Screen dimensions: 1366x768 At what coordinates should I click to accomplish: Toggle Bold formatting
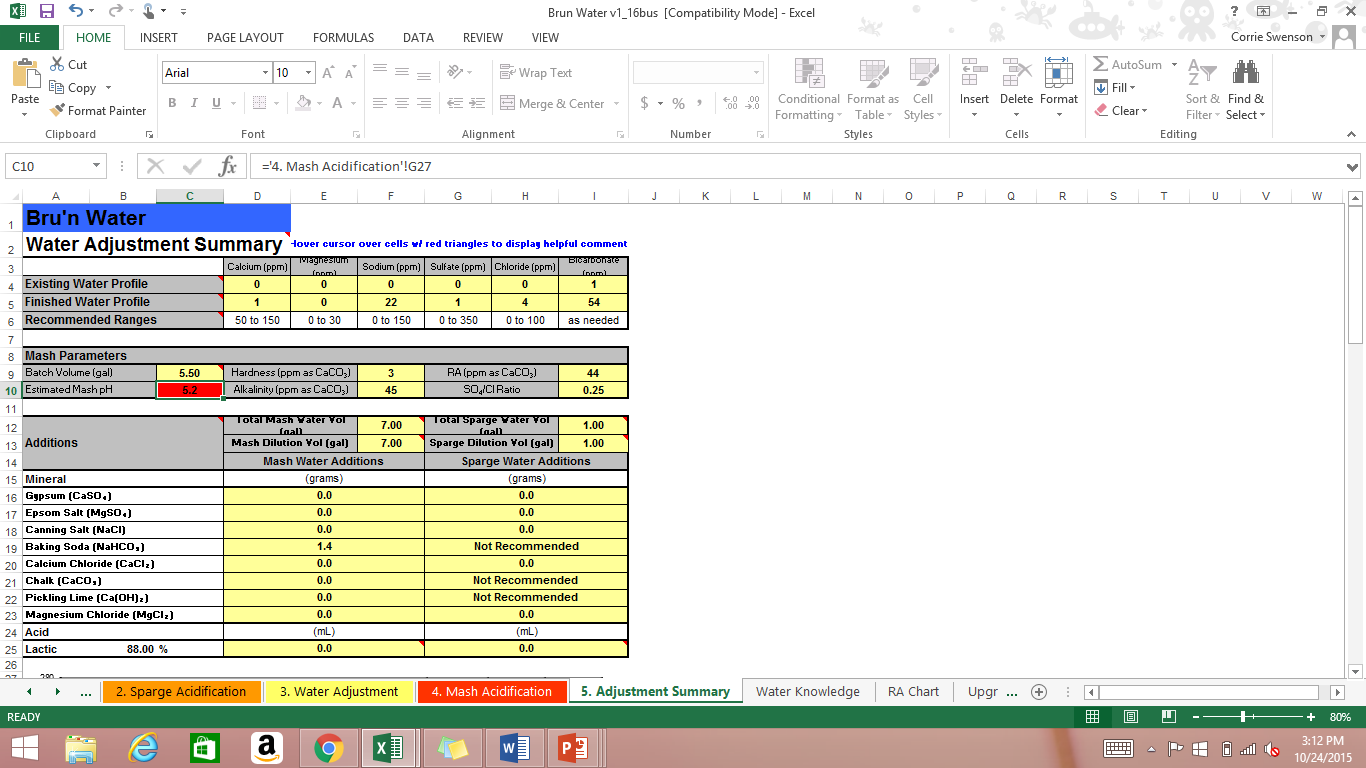(x=172, y=103)
